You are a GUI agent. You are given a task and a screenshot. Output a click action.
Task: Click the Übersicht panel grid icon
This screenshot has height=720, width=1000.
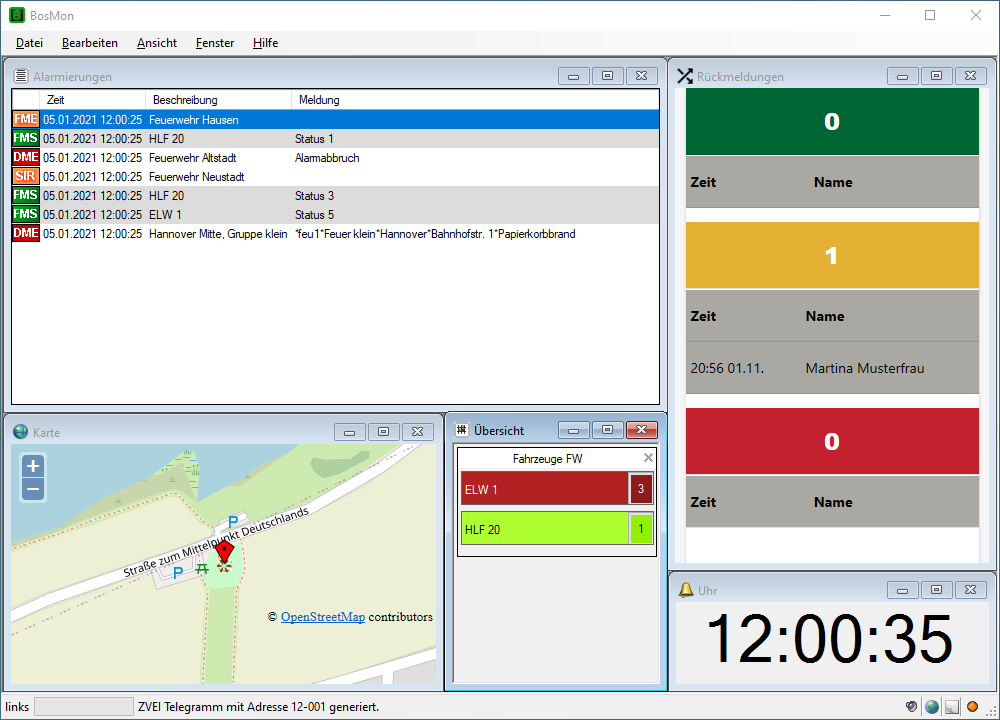pyautogui.click(x=462, y=430)
